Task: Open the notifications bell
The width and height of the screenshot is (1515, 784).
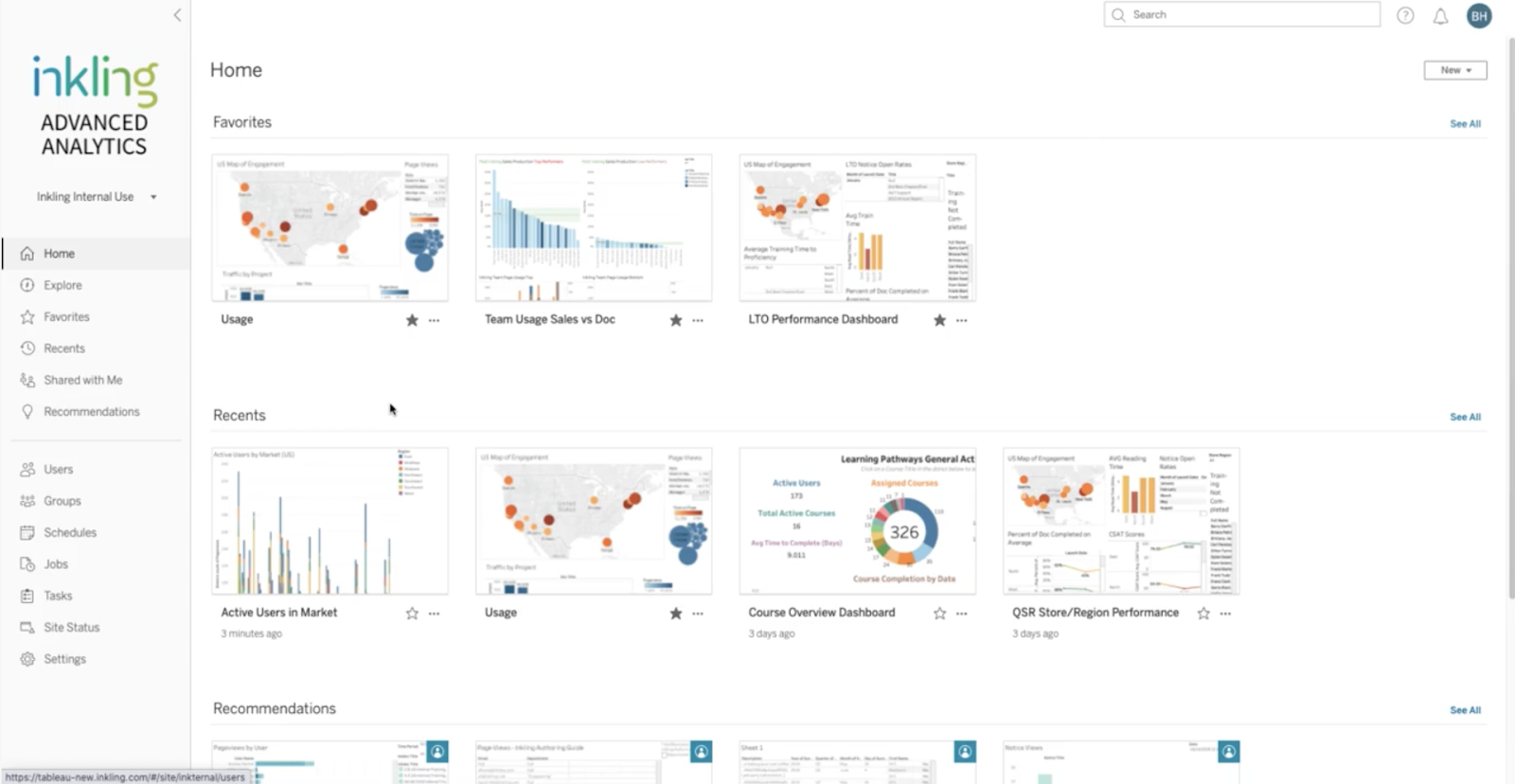Action: (x=1440, y=16)
